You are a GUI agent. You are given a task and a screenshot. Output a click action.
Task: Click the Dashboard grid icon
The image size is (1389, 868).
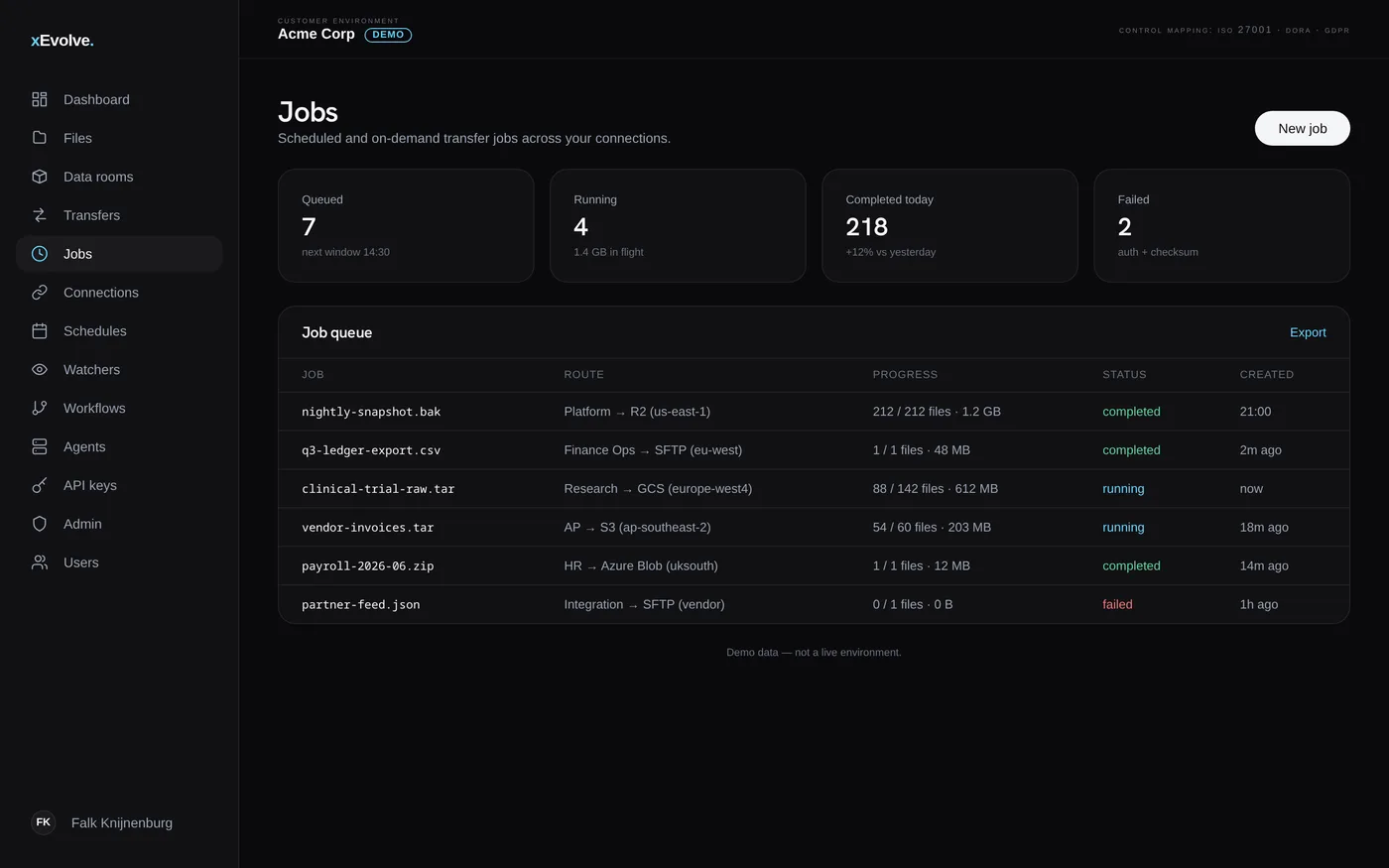coord(40,99)
